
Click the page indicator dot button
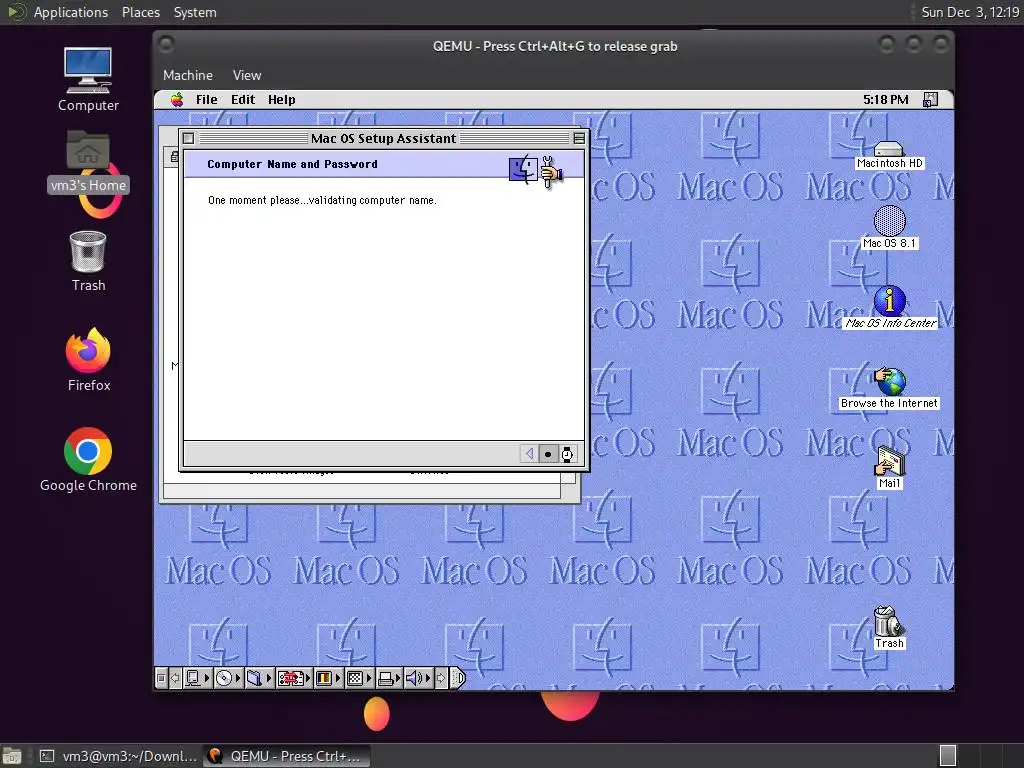coord(548,453)
